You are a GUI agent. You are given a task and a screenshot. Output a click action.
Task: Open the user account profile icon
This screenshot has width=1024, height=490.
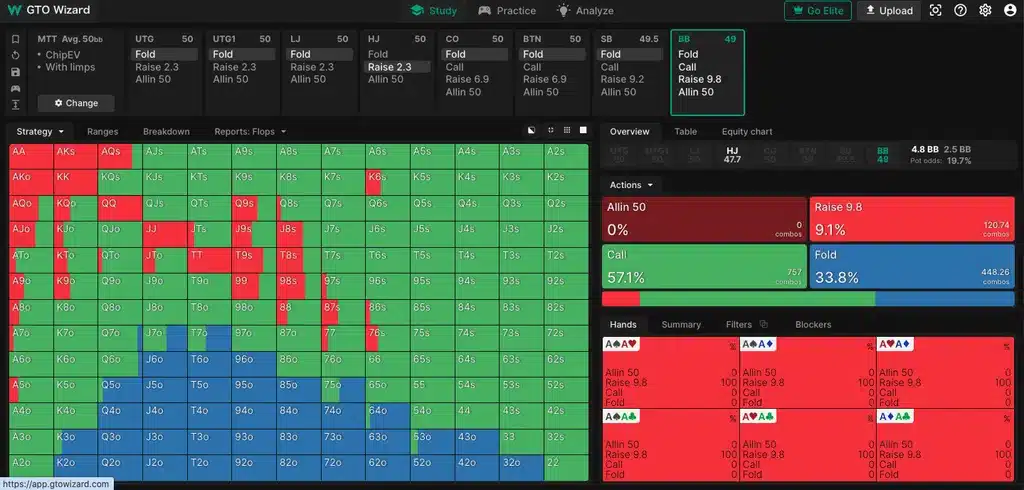[x=1010, y=10]
